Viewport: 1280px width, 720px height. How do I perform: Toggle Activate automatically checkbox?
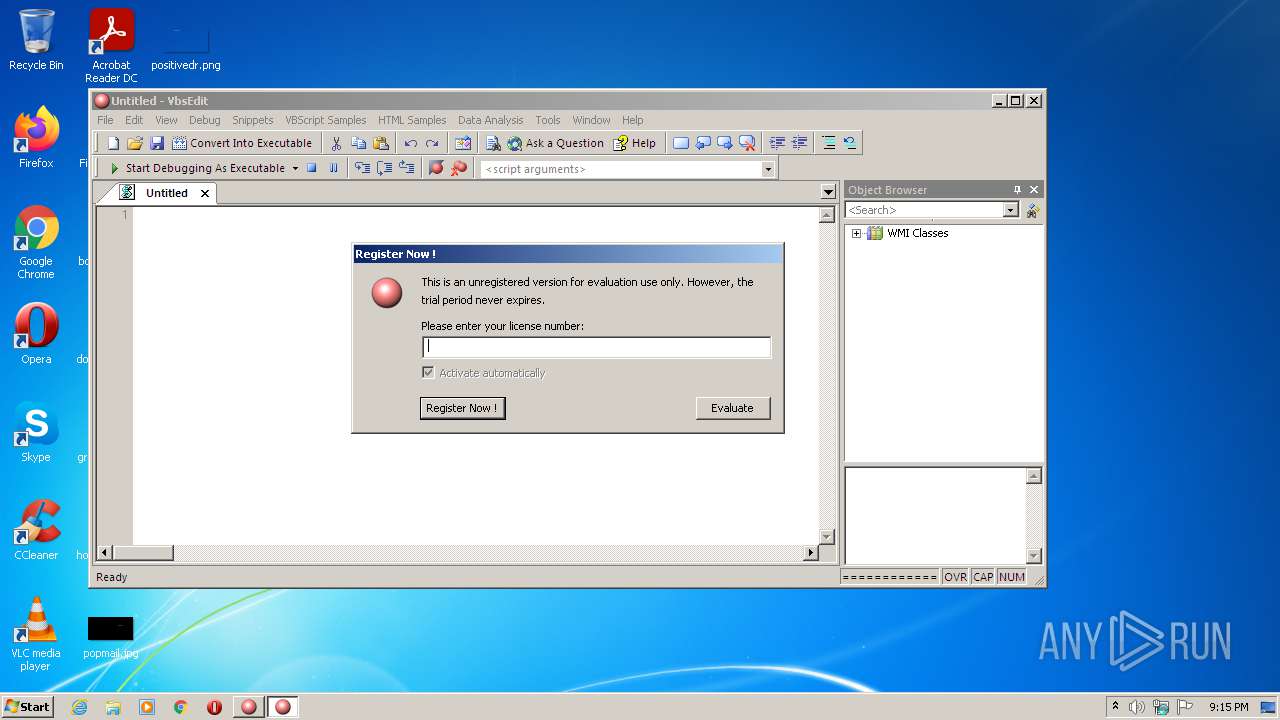point(428,373)
